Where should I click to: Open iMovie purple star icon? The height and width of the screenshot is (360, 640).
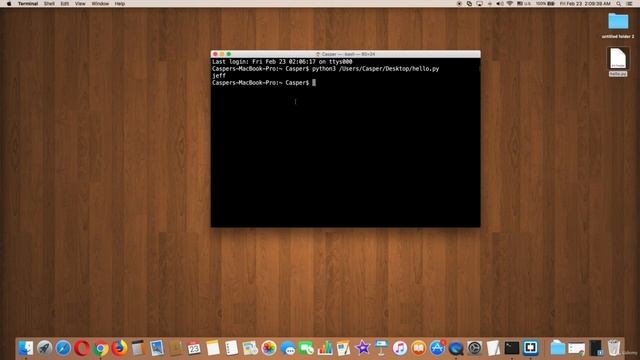click(362, 348)
